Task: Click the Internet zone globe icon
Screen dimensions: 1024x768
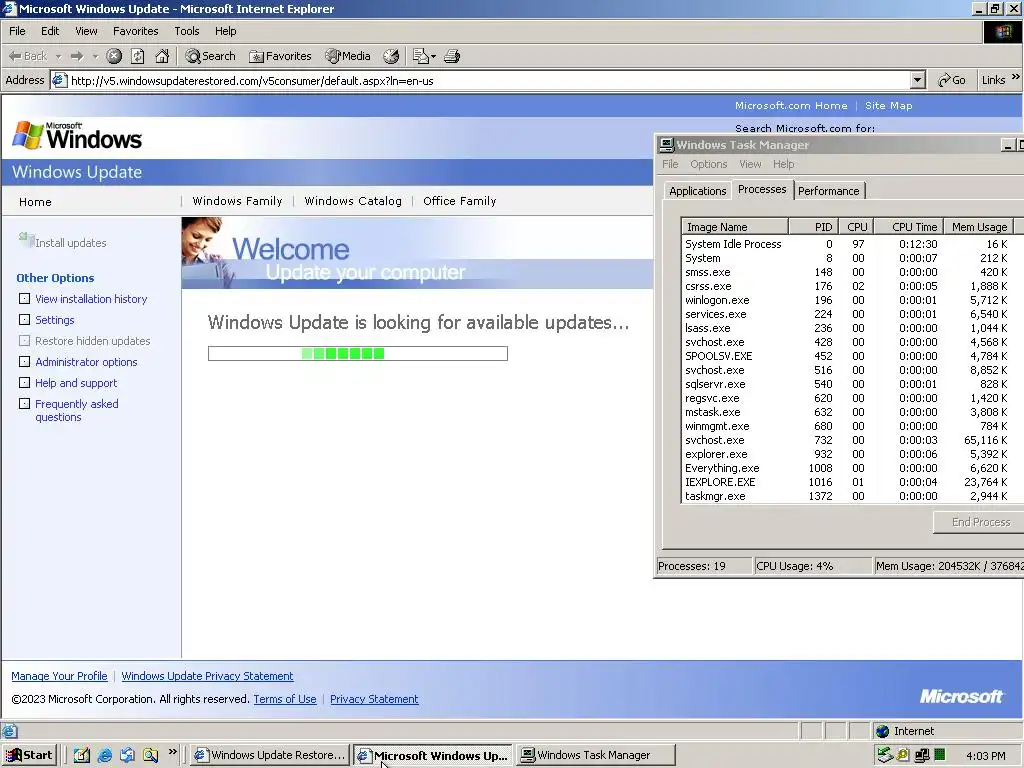Action: (882, 731)
